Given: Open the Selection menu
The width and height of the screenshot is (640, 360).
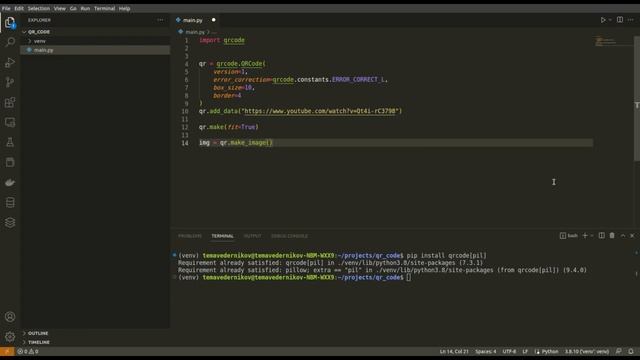Looking at the screenshot, I should point(39,8).
